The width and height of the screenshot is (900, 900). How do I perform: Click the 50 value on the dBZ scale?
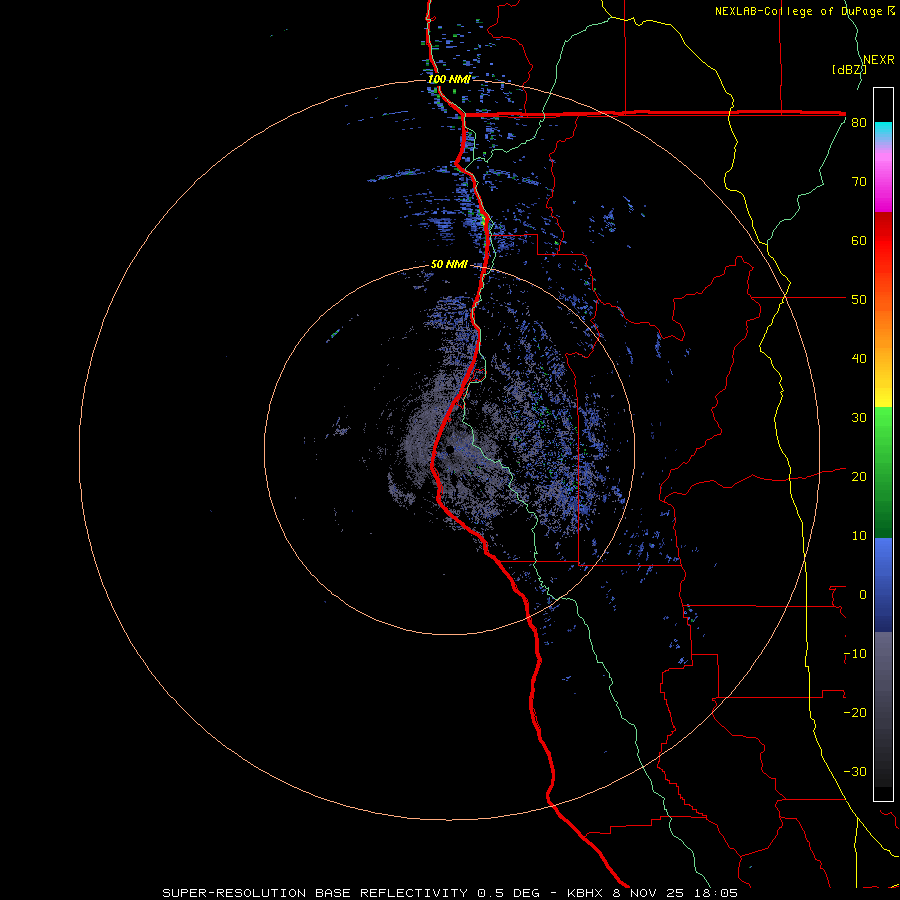tap(859, 300)
